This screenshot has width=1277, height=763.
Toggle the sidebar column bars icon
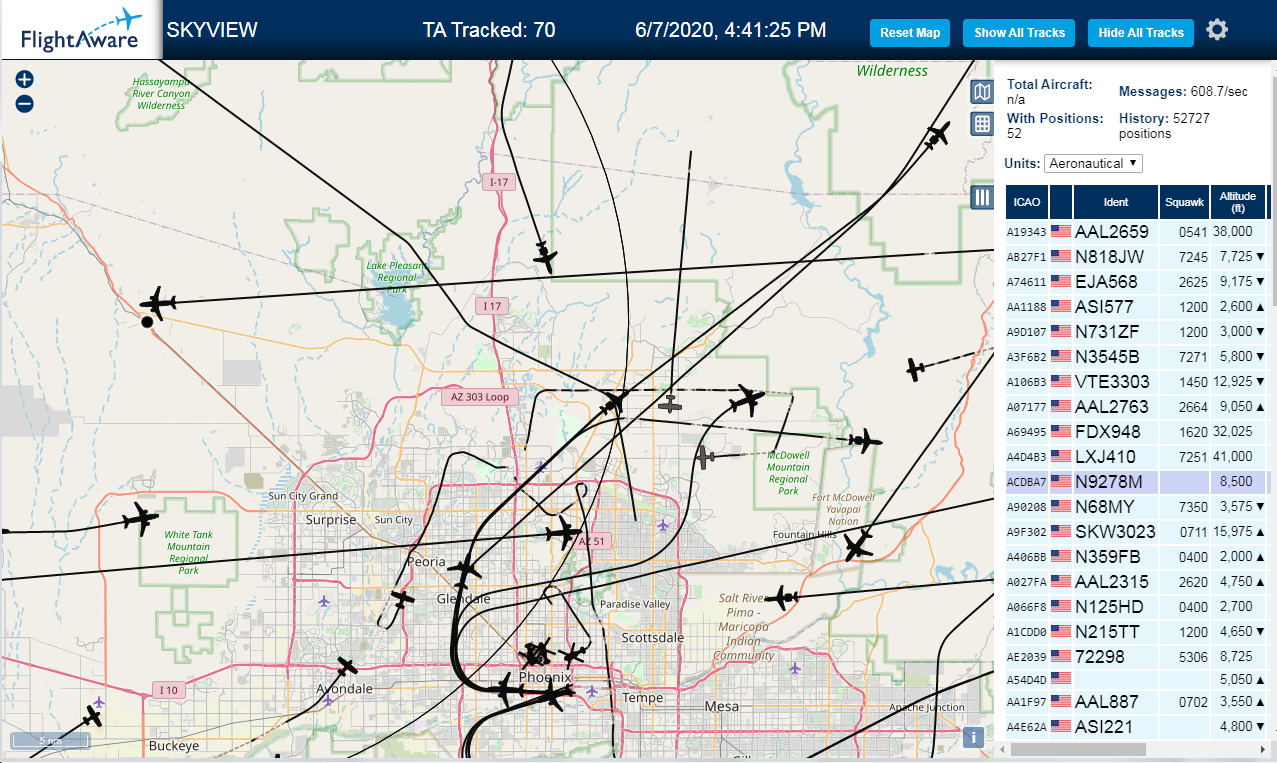click(982, 197)
